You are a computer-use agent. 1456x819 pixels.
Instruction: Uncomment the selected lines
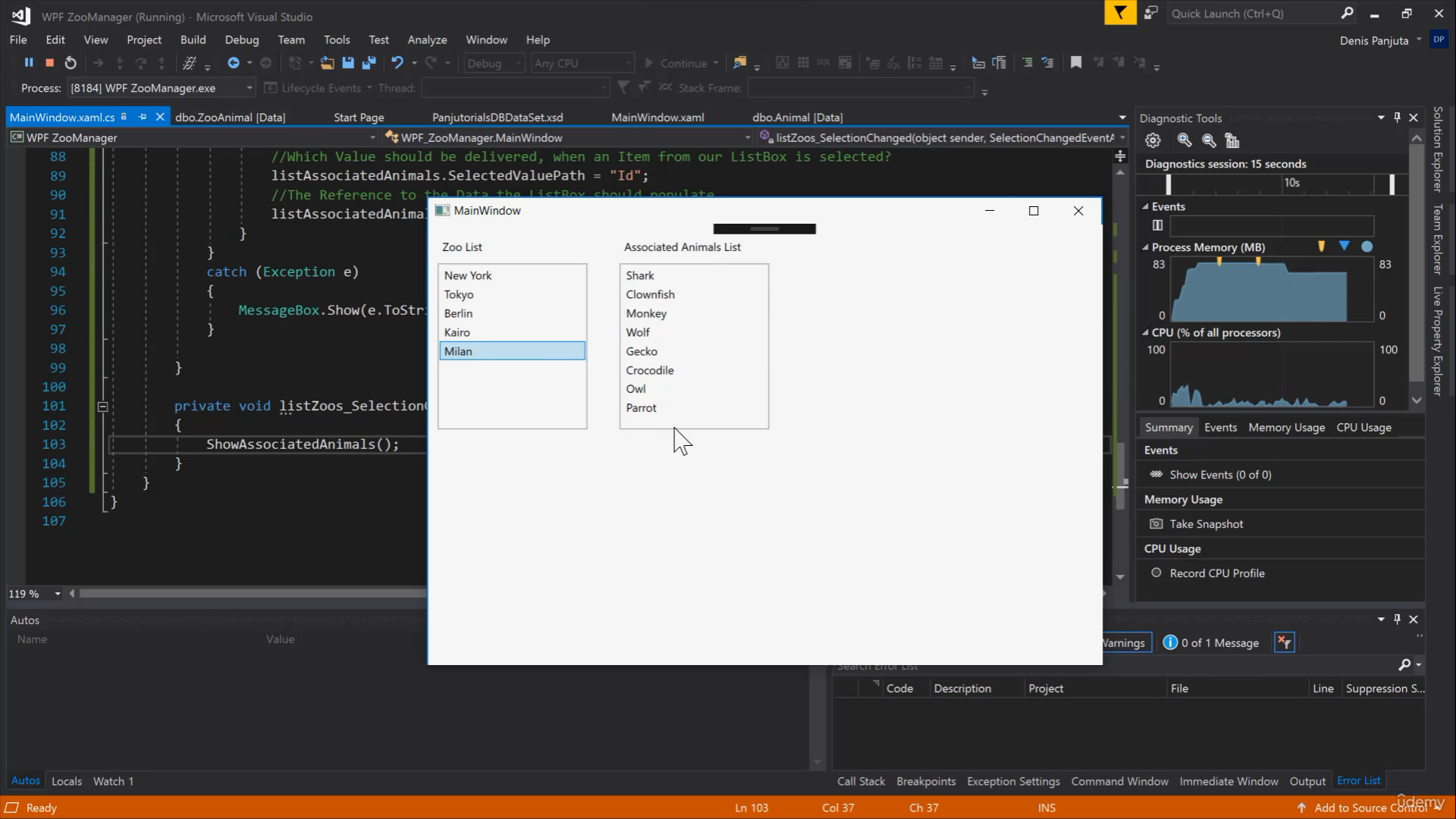click(1047, 63)
